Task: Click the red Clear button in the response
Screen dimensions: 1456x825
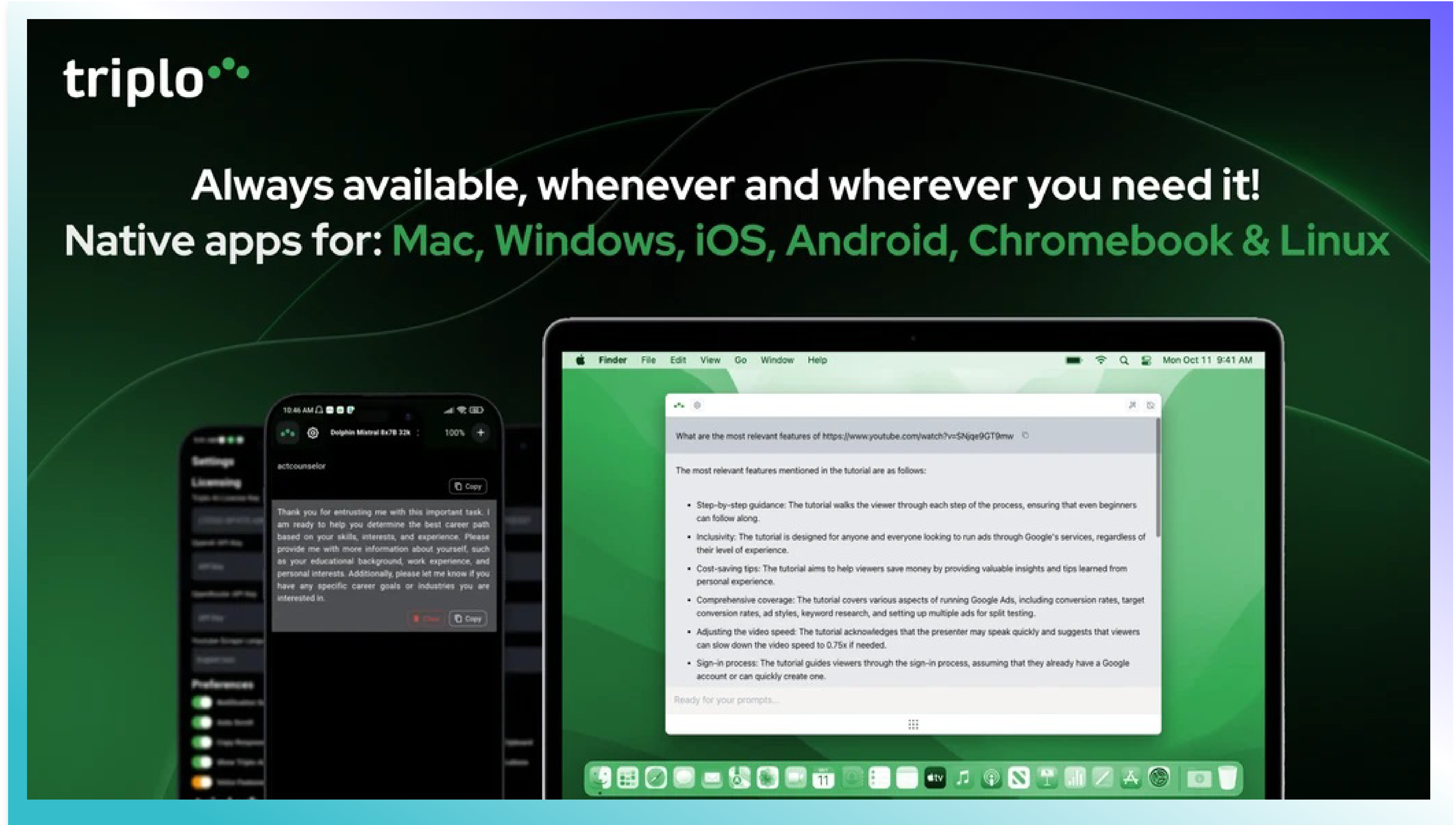Action: (427, 619)
